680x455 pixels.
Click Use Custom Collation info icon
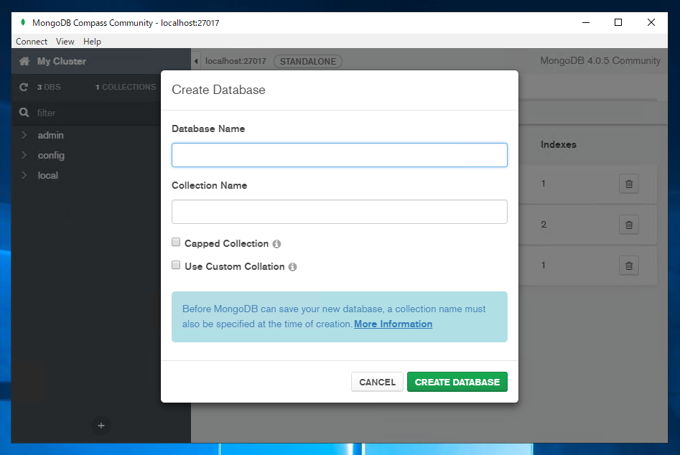coord(293,267)
